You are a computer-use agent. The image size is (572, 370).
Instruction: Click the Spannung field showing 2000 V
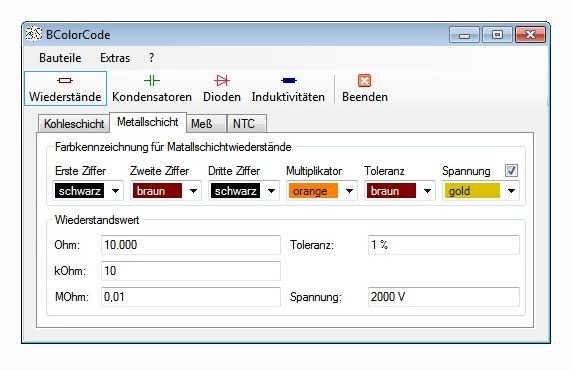tap(444, 297)
